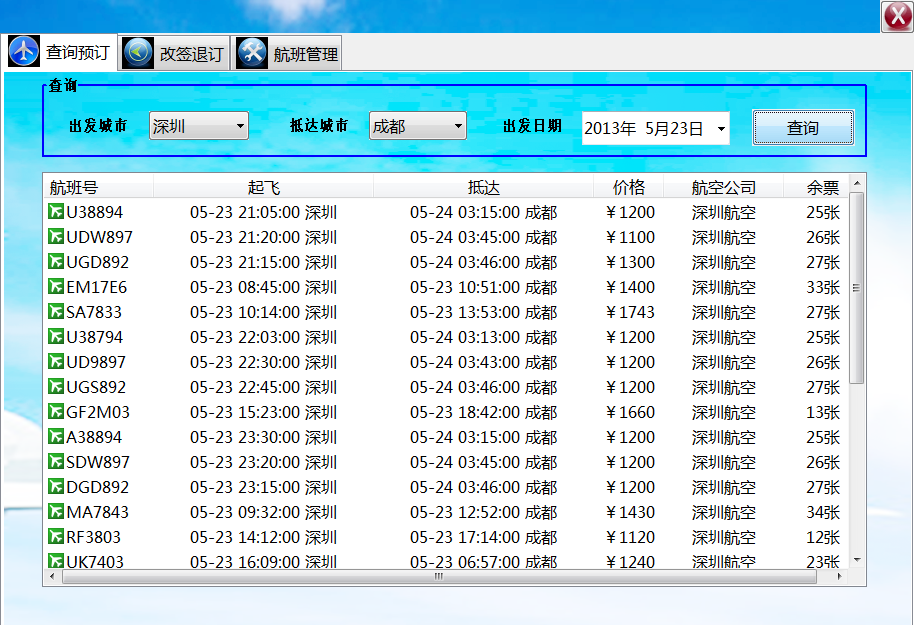The image size is (914, 625).
Task: Switch to the 航班管理 tab
Action: [x=288, y=54]
